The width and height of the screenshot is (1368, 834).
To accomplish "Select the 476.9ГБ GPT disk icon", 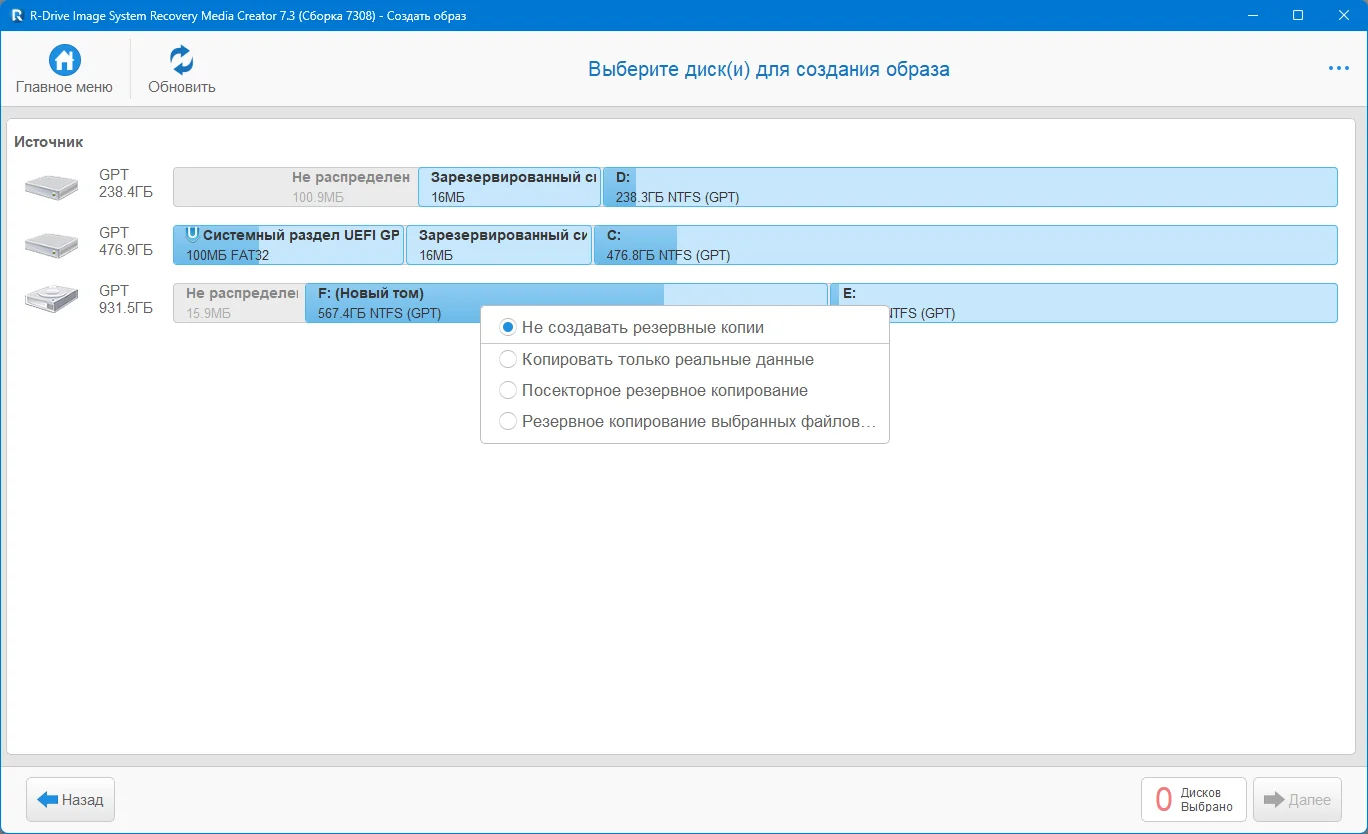I will [x=51, y=244].
